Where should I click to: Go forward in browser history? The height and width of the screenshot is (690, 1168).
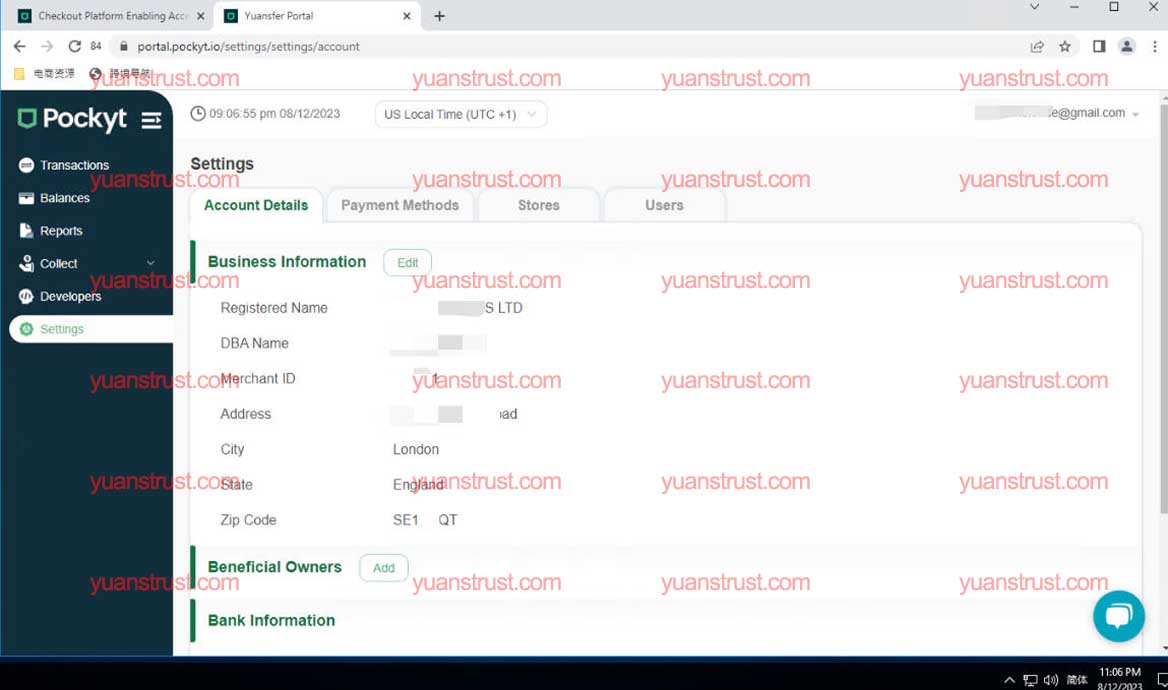(47, 46)
